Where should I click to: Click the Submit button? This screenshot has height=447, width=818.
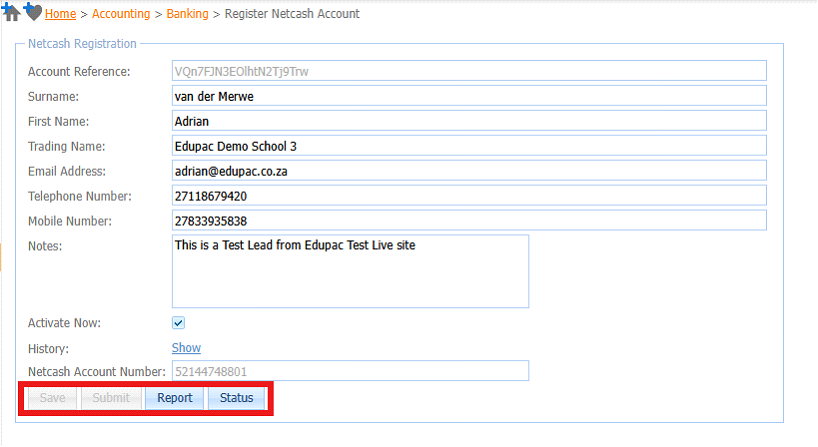111,398
